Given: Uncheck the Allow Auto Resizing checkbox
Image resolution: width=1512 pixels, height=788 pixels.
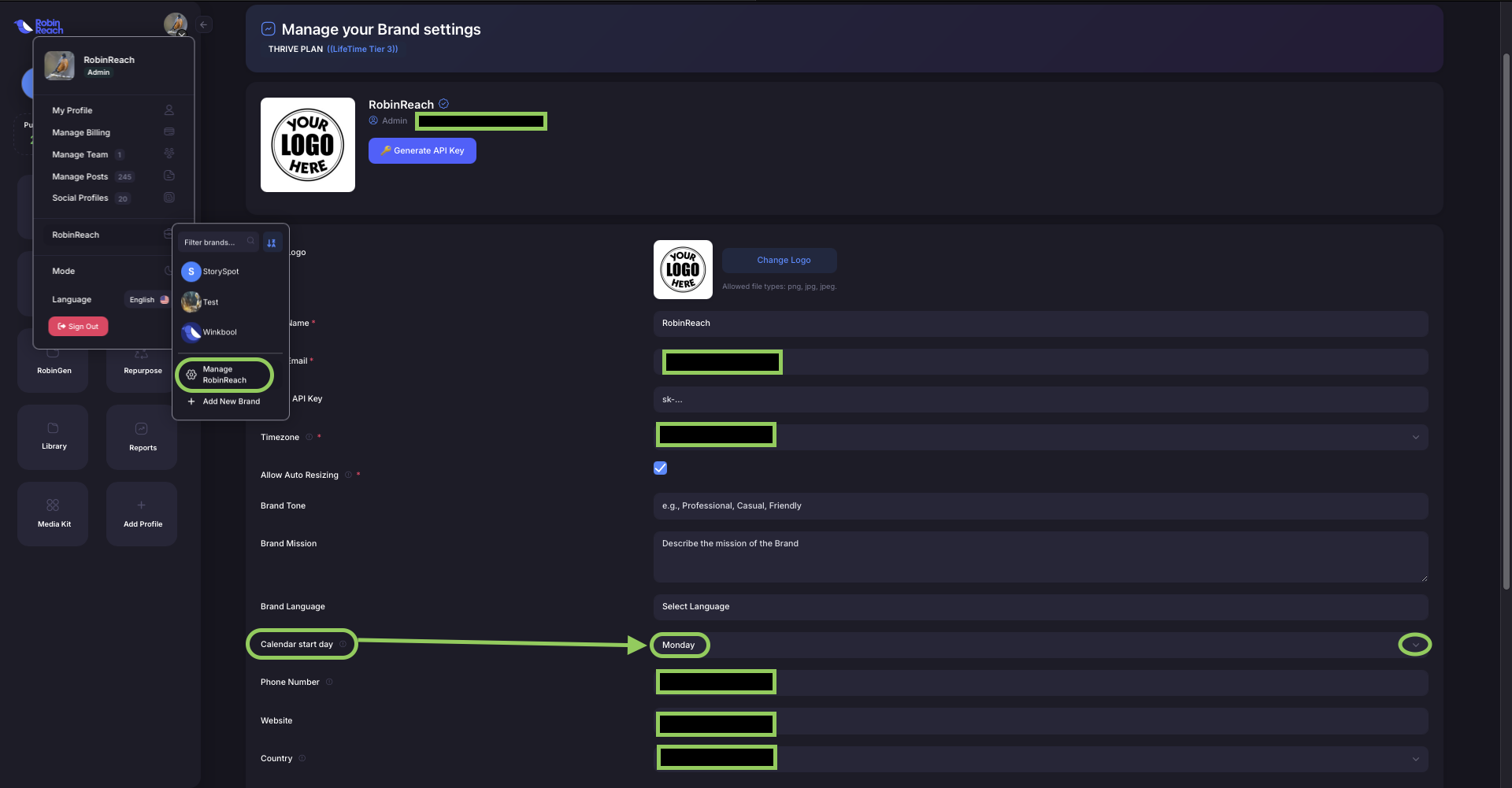Looking at the screenshot, I should (x=660, y=468).
